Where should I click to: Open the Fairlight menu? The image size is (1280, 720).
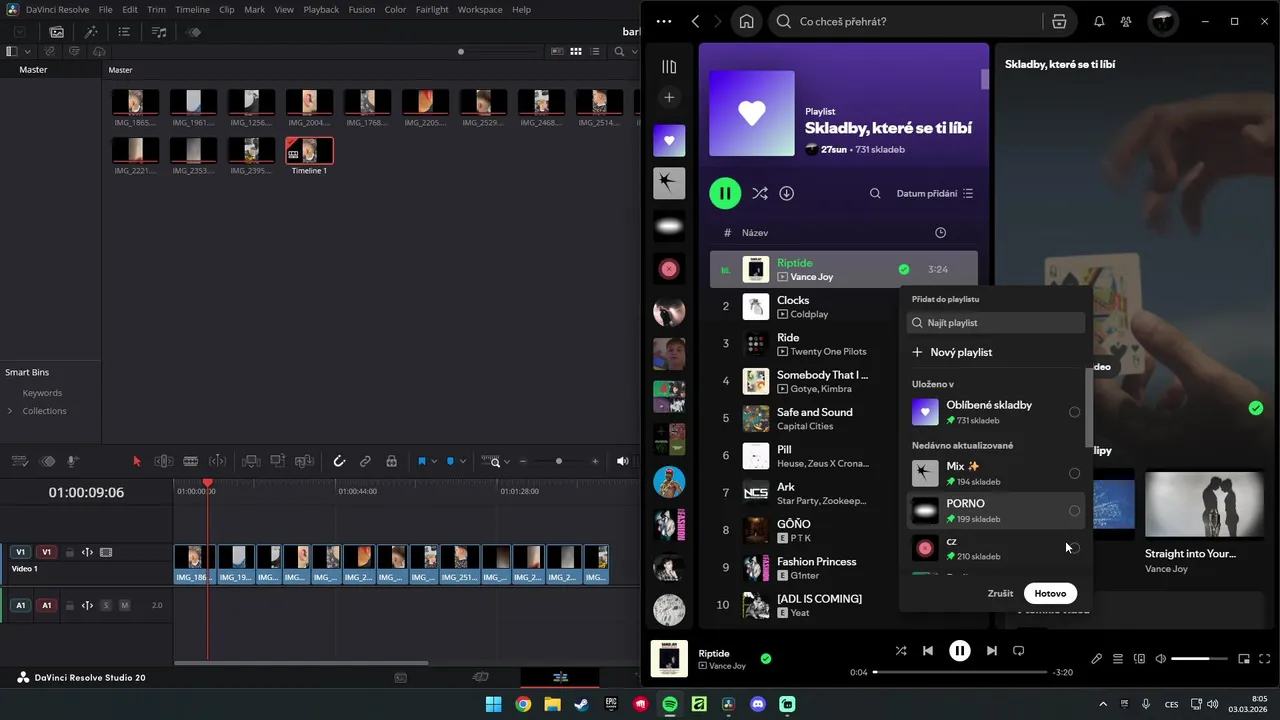[432, 9]
